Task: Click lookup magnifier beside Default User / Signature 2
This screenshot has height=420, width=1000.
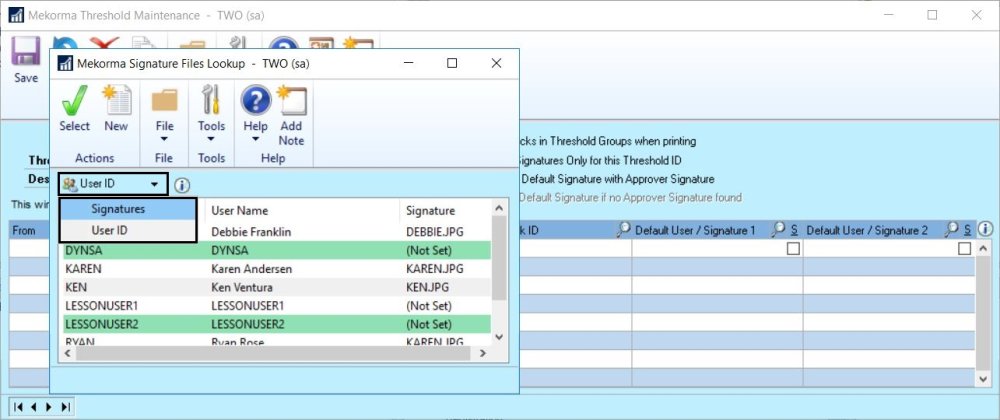Action: 951,229
